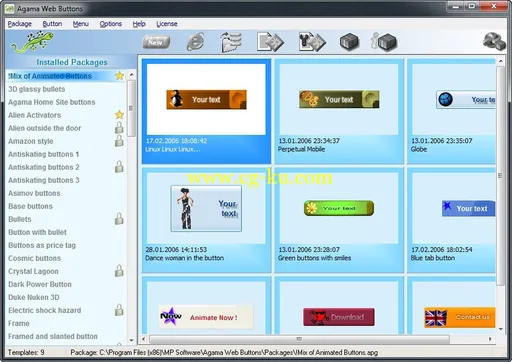Select the Dark Power Button package
This screenshot has width=512, height=362.
click(66, 284)
